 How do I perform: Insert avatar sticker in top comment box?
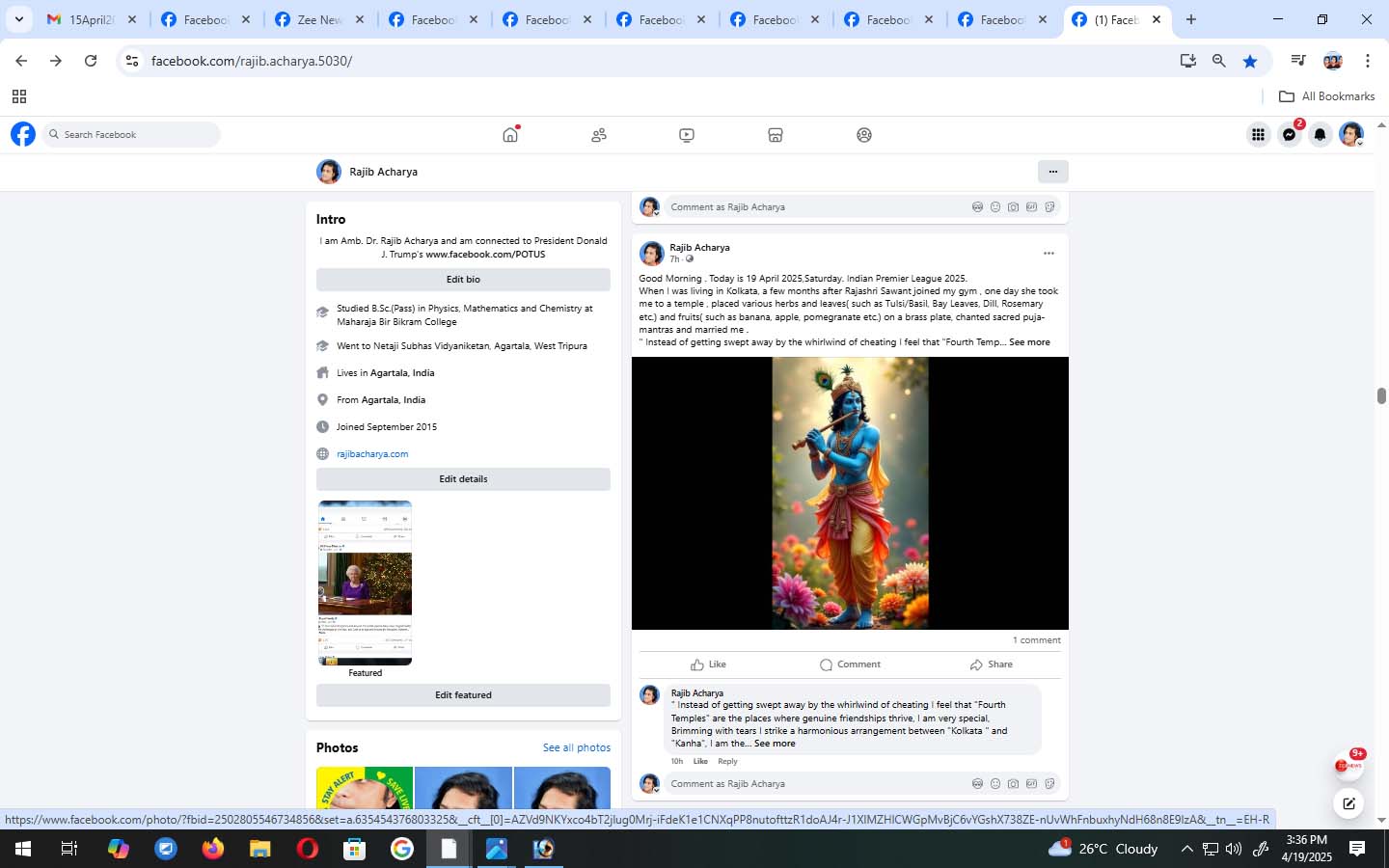[977, 207]
